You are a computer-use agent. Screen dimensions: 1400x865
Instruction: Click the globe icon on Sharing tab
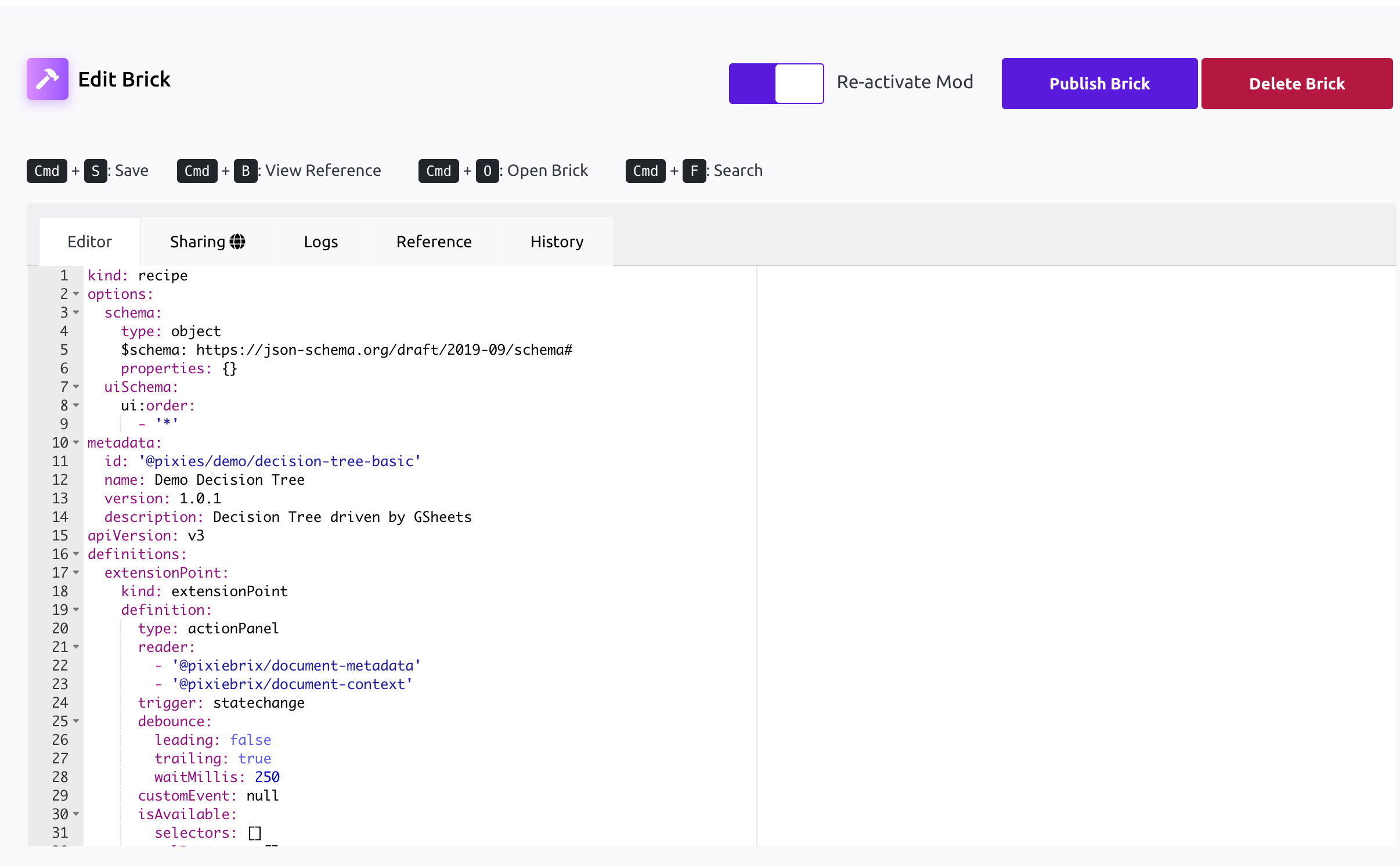click(237, 242)
